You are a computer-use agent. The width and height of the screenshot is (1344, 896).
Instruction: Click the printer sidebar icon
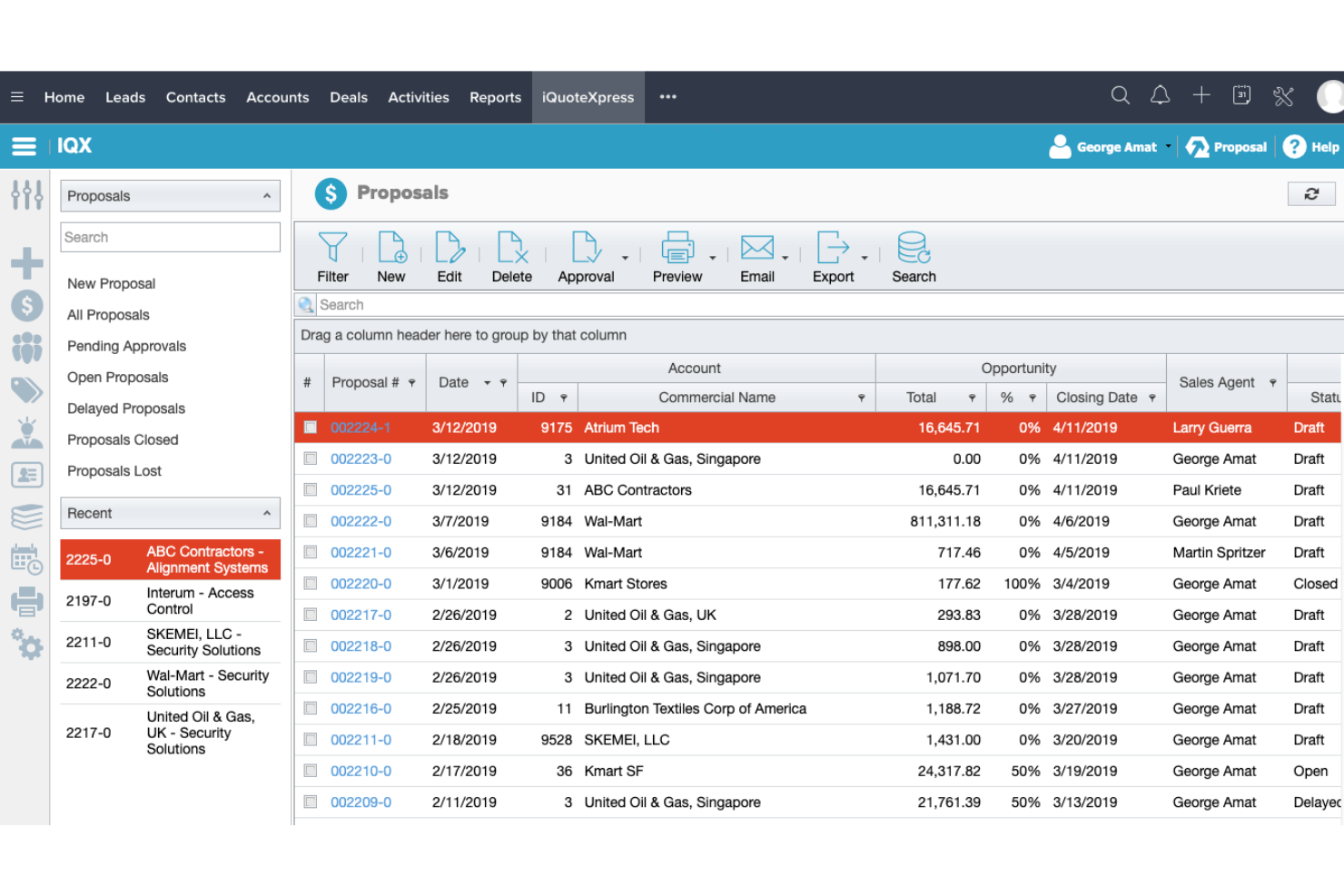(26, 601)
